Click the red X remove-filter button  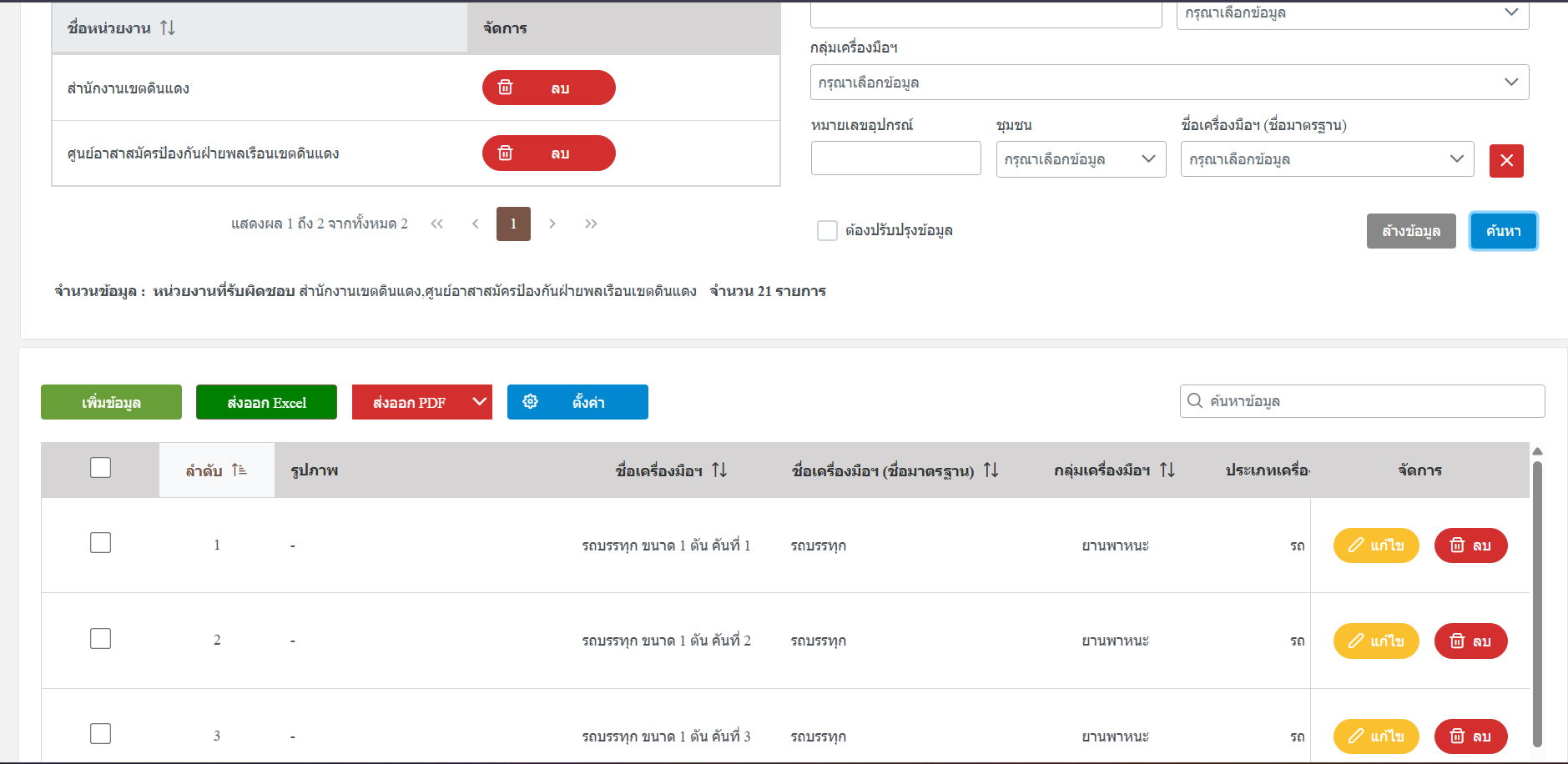[x=1506, y=160]
